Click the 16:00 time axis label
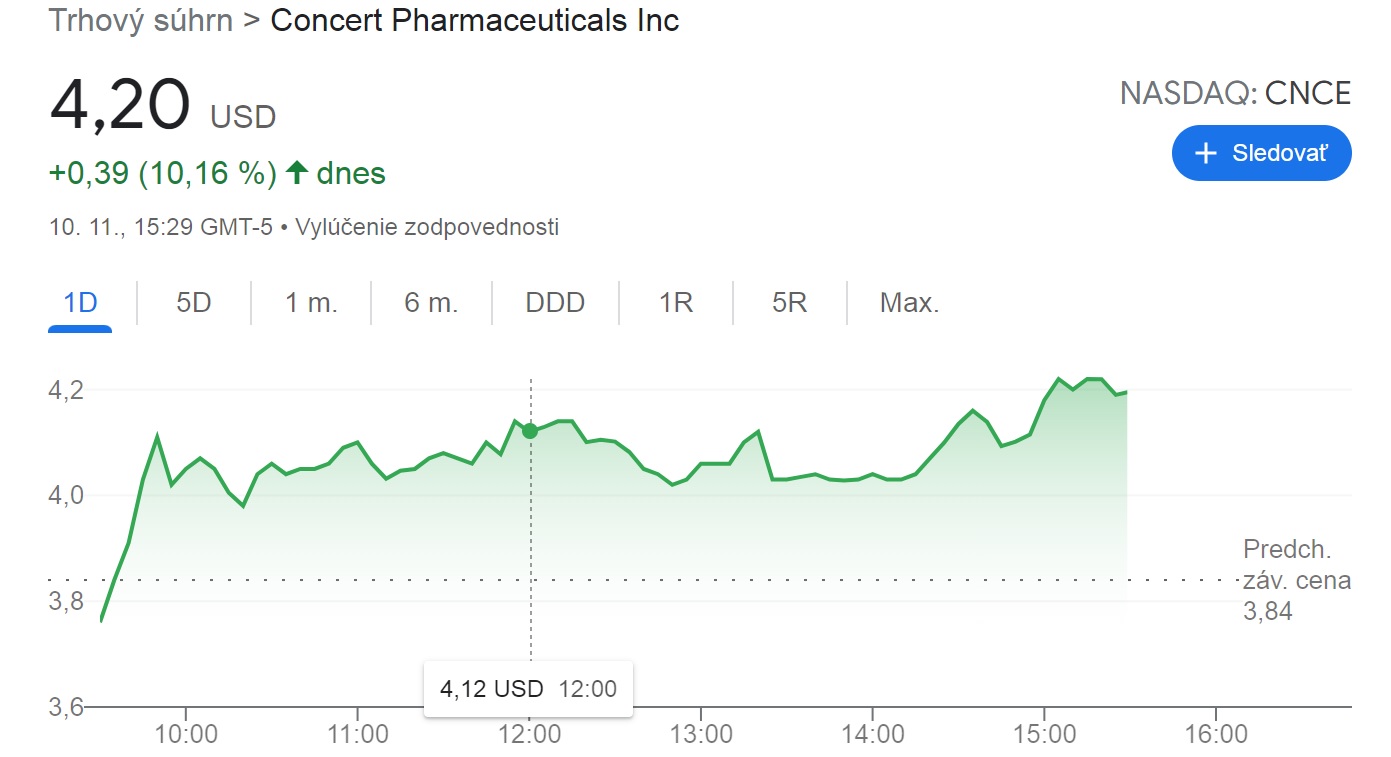The width and height of the screenshot is (1391, 757). [x=1215, y=734]
